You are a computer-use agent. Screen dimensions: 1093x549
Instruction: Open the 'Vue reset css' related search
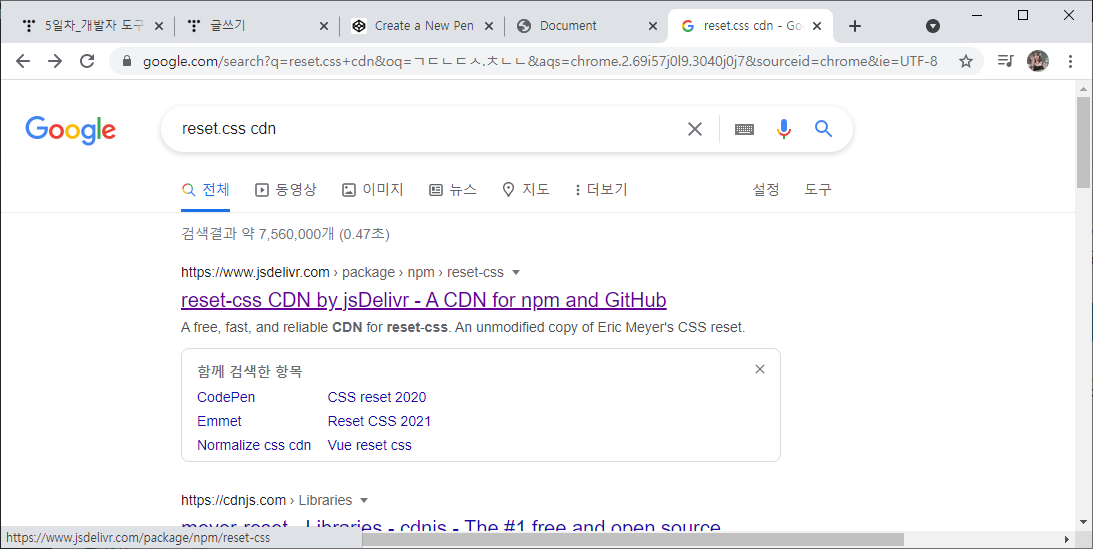click(x=369, y=445)
